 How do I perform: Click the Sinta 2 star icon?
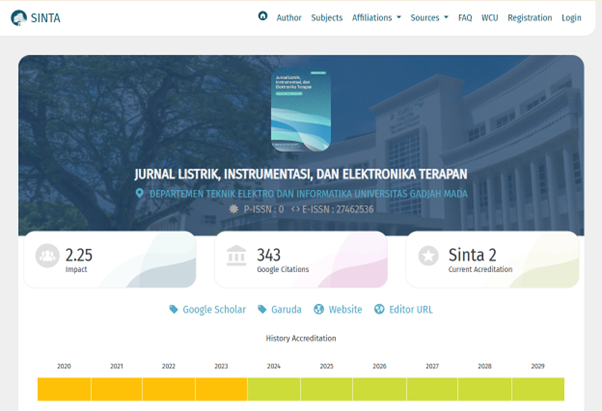tap(428, 256)
